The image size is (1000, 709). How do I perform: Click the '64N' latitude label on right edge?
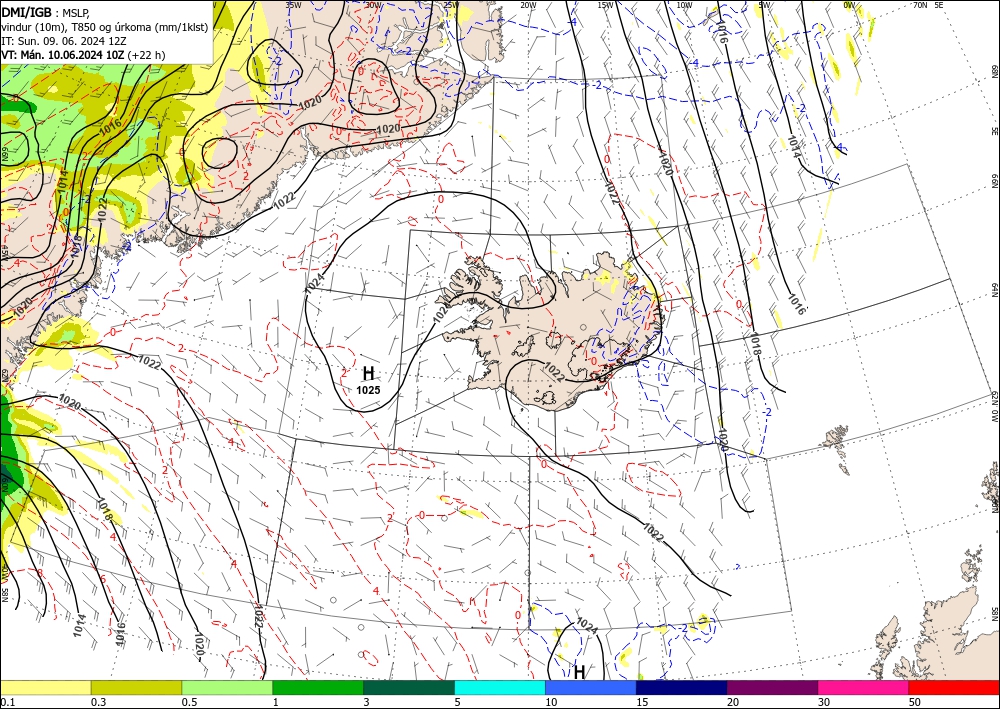[994, 289]
